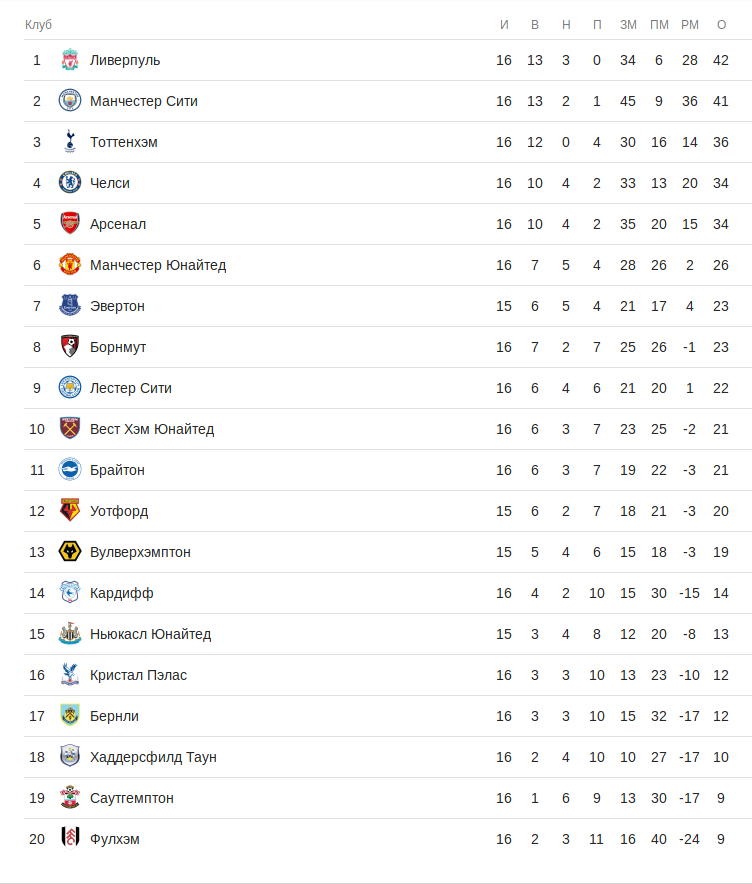Open Ньюкасл Юнайтед team link

point(150,634)
